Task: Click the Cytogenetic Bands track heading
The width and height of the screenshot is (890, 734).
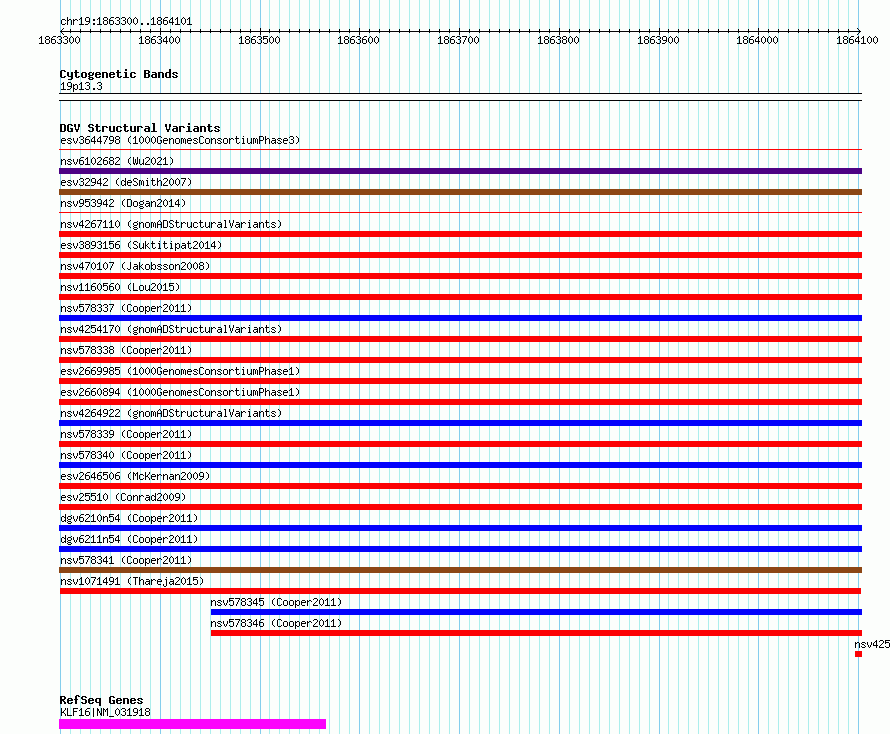Action: point(119,74)
